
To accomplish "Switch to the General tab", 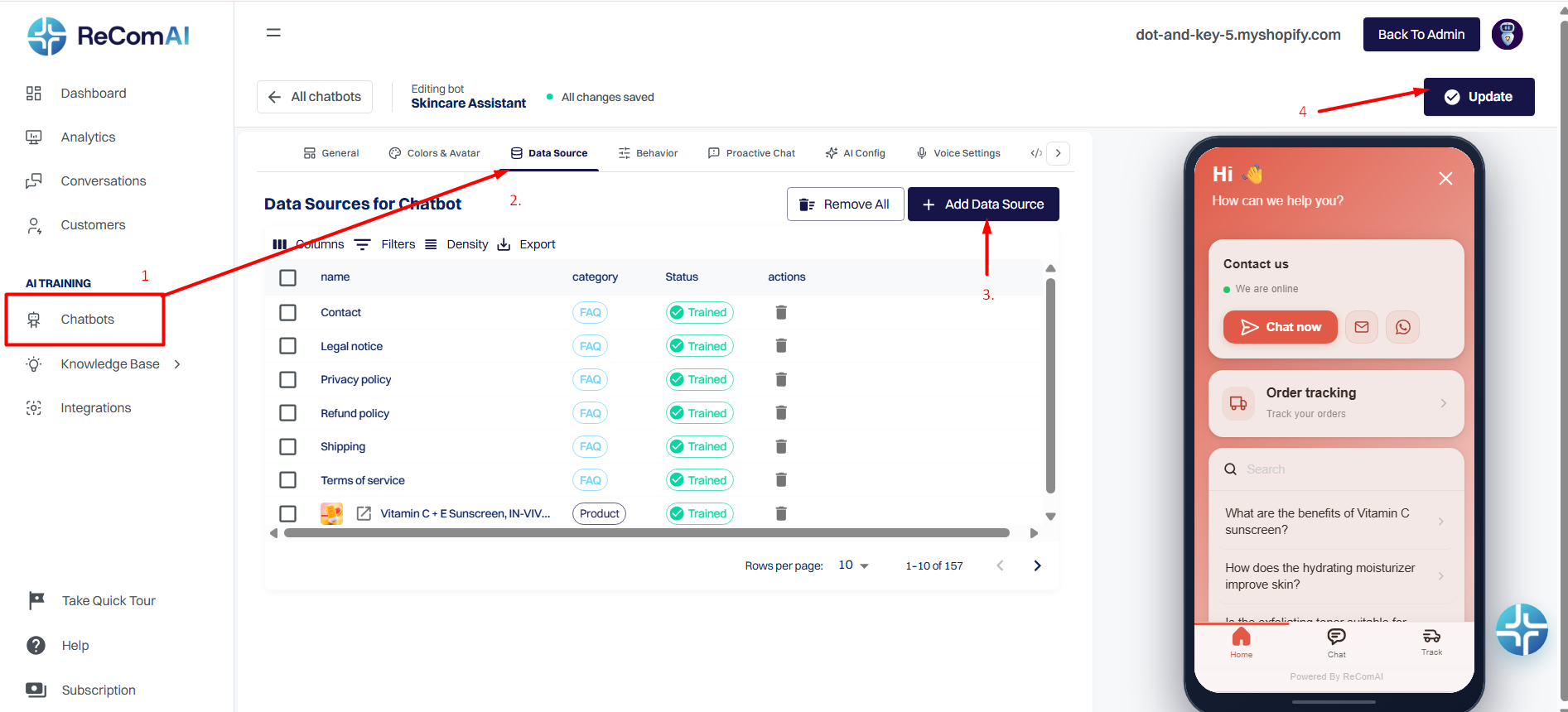I will point(331,153).
